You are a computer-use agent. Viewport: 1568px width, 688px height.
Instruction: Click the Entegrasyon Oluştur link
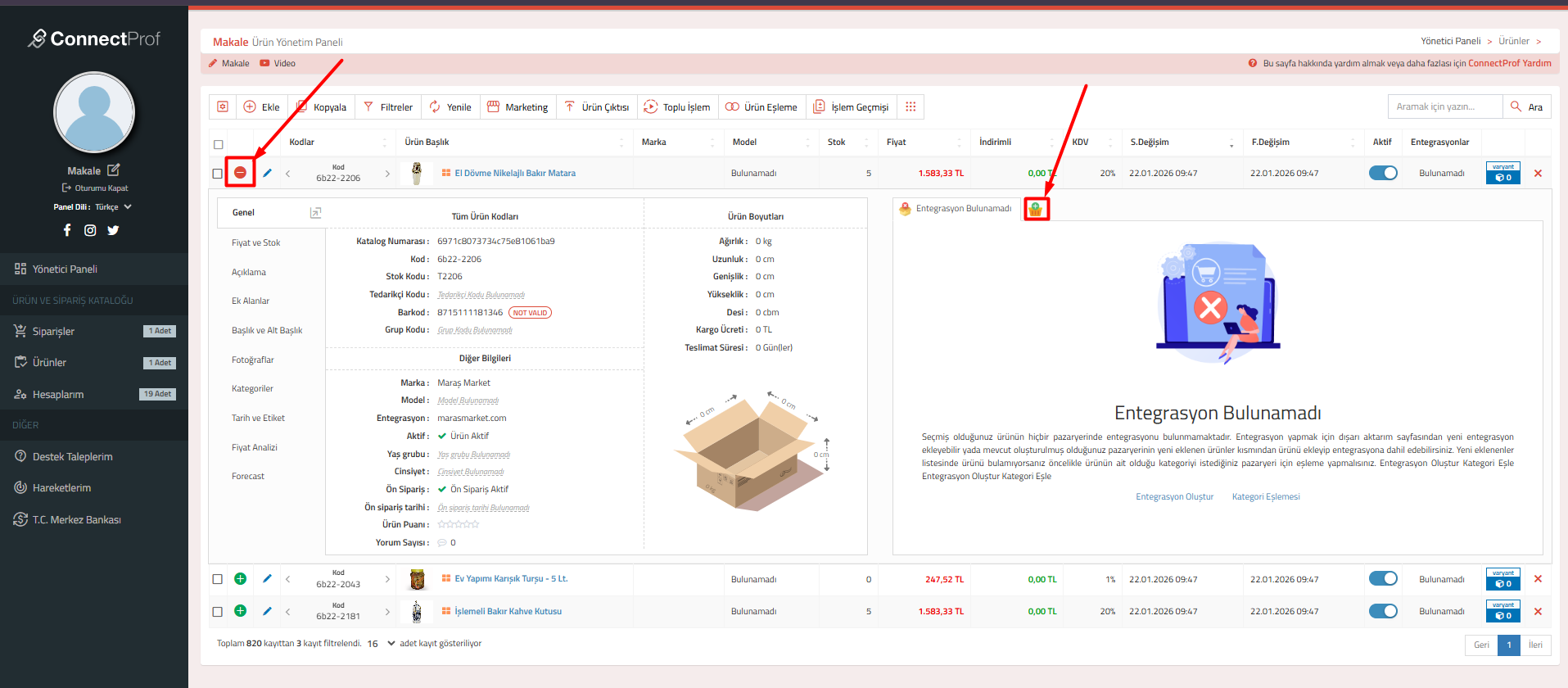coord(1174,496)
